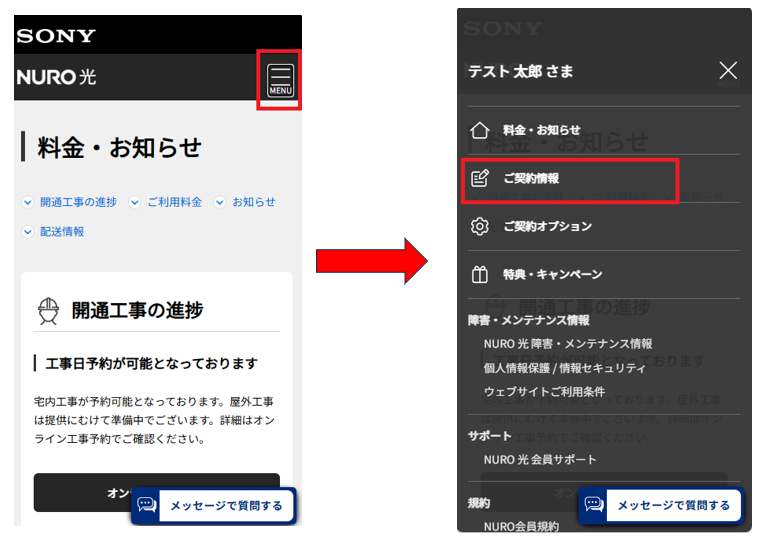Image resolution: width=768 pixels, height=539 pixels.
Task: Click the chevron before the ご利用料金 anchor link
Action: 135,202
